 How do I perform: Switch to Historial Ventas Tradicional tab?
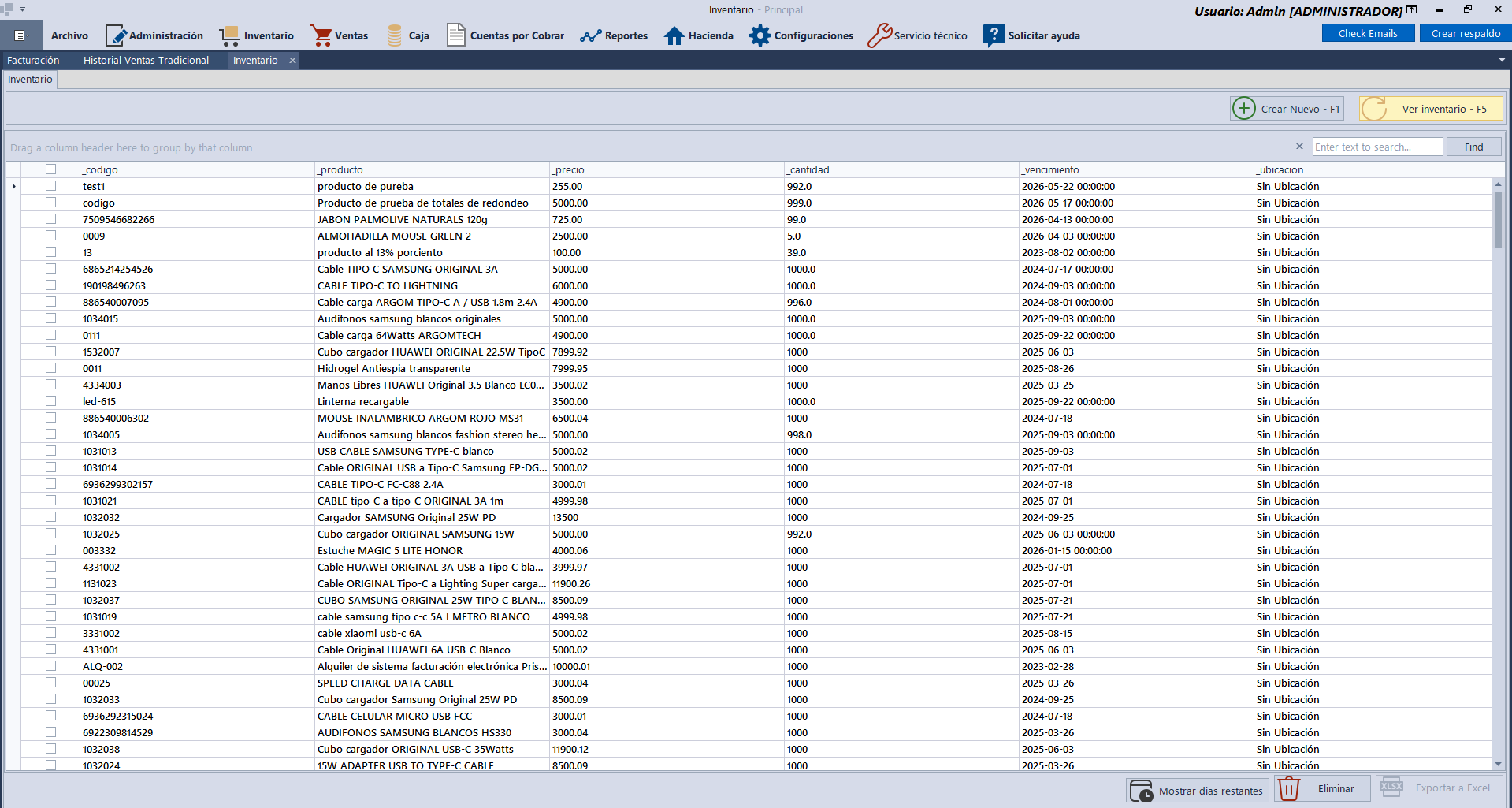pos(146,60)
